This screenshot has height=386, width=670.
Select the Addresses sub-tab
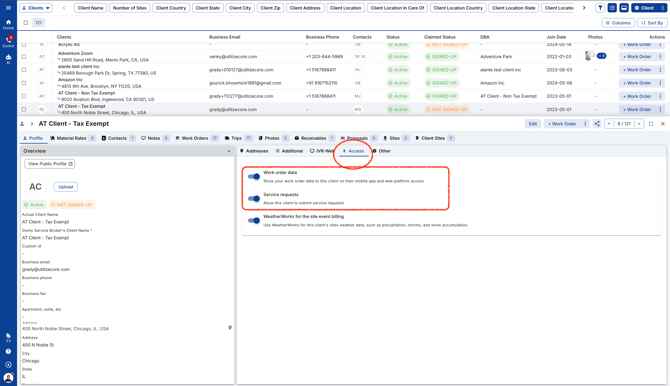[254, 151]
